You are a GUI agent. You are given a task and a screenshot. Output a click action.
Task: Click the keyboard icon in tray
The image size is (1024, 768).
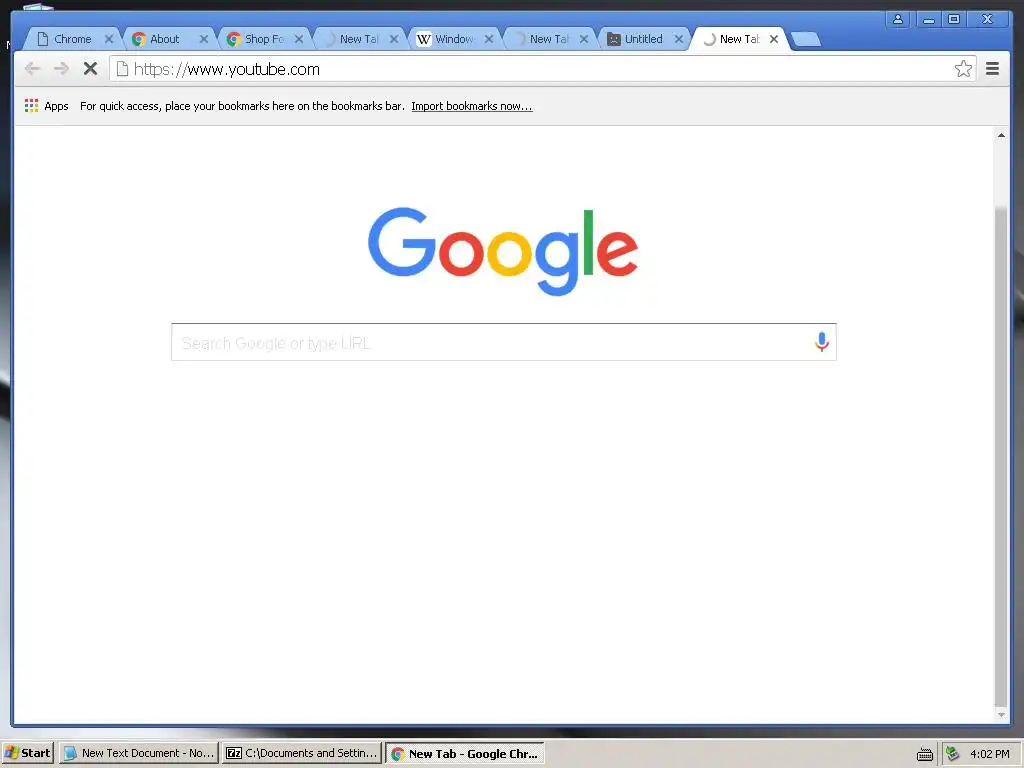[x=925, y=754]
